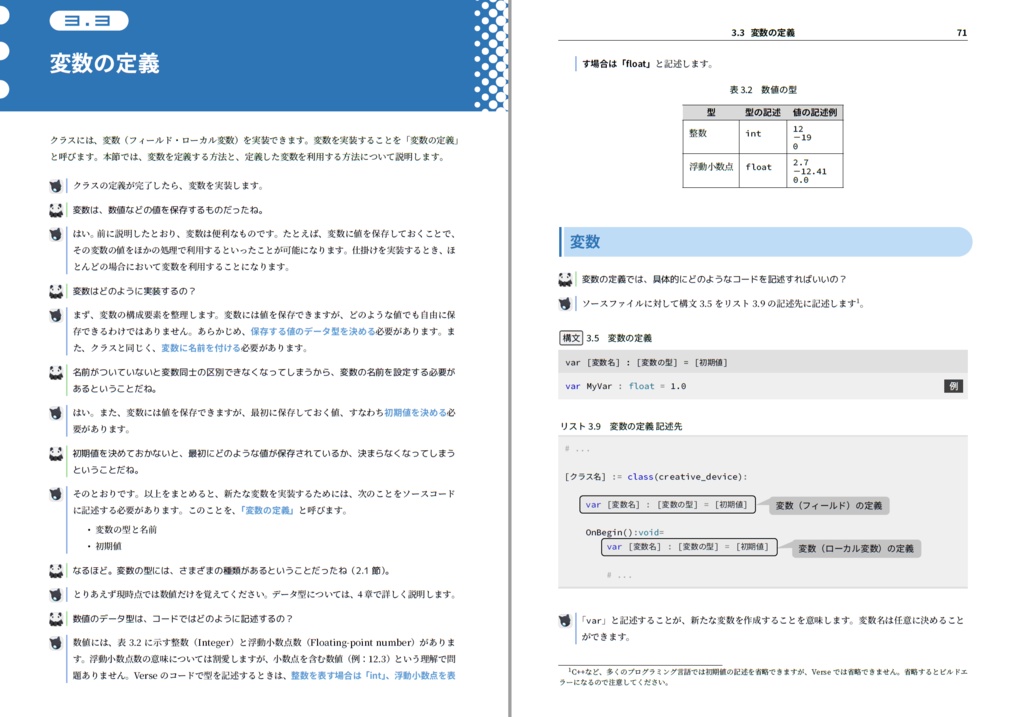Click the footnote superscript 1 after 記述先に記述します

coord(856,303)
